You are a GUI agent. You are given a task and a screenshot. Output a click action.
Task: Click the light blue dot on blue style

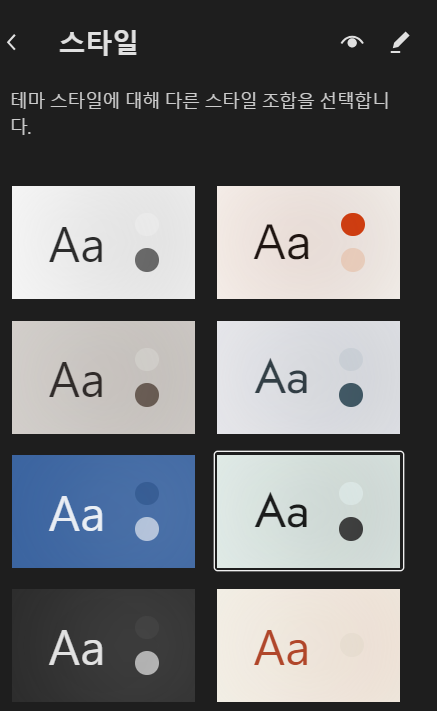[147, 529]
